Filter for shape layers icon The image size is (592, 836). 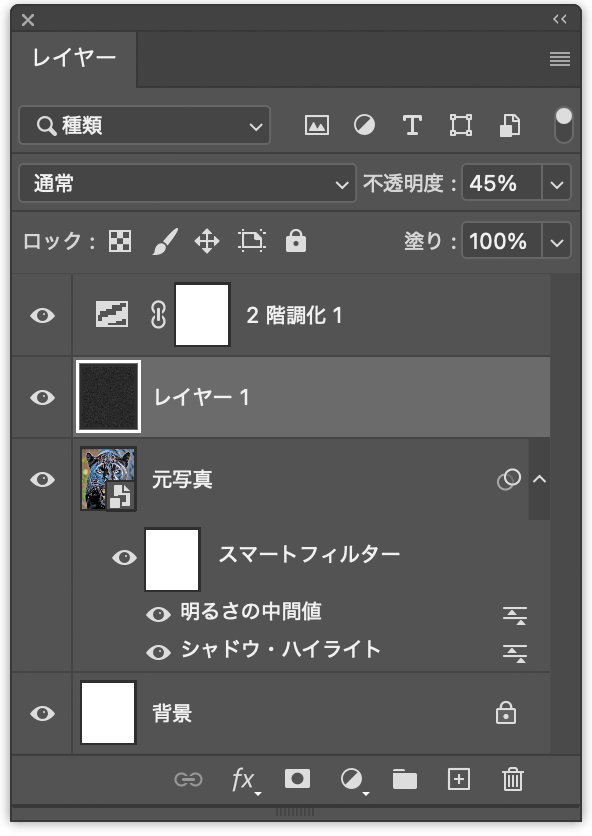460,126
